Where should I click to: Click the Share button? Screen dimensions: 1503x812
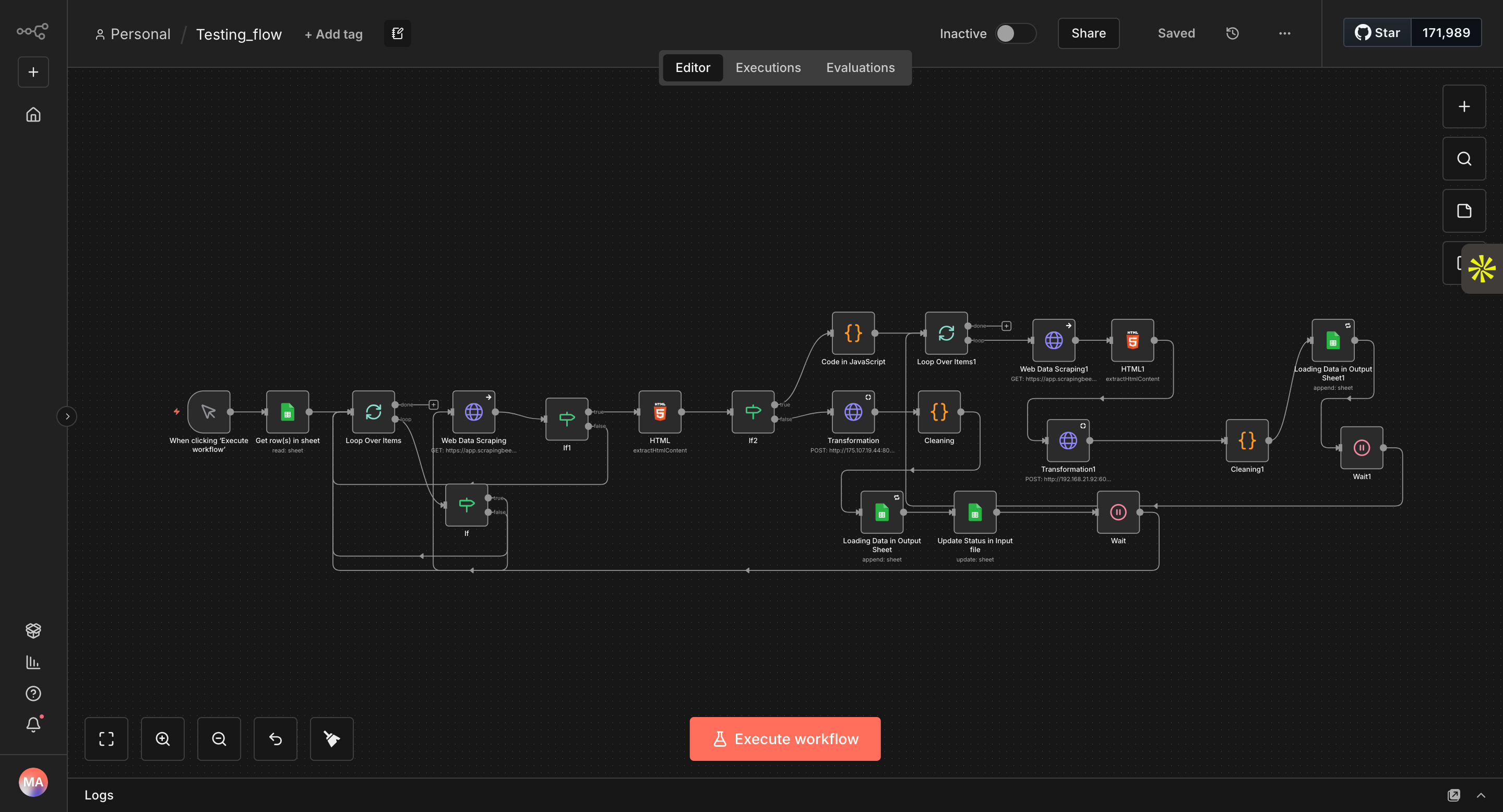pyautogui.click(x=1088, y=33)
